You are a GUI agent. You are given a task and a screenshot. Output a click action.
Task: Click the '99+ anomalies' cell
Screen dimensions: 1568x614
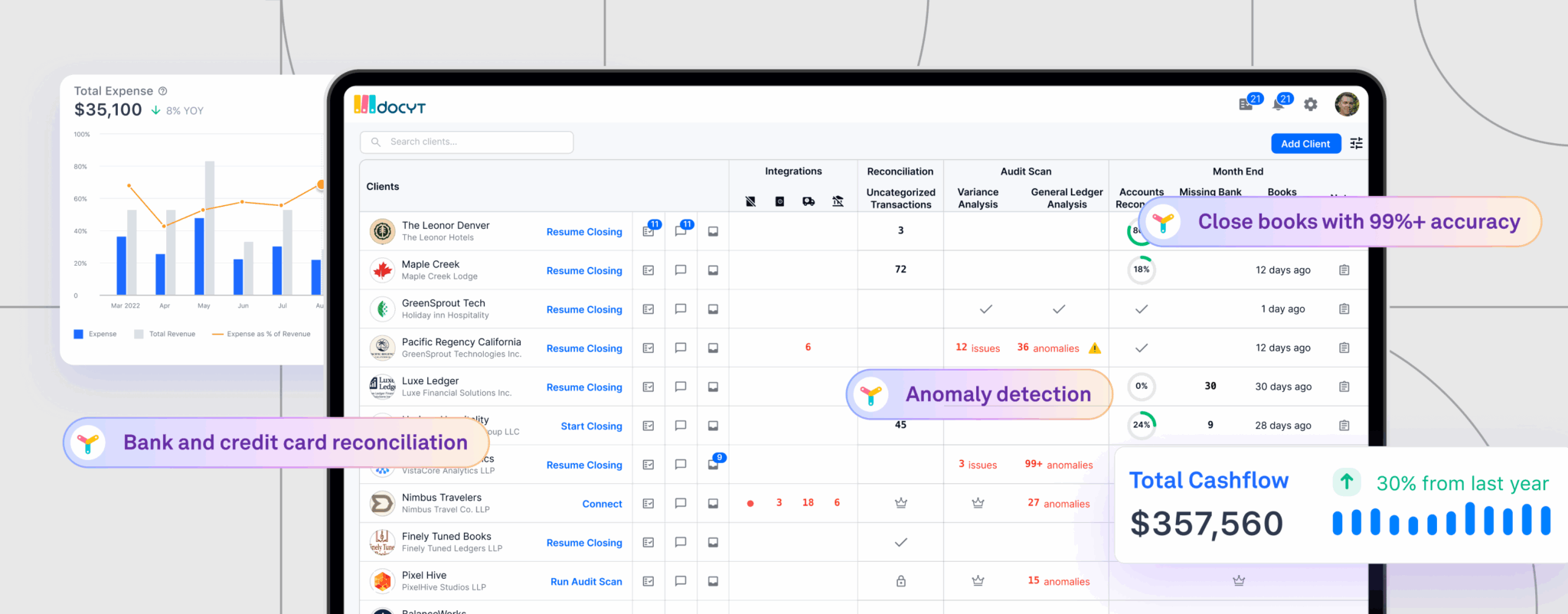1059,465
